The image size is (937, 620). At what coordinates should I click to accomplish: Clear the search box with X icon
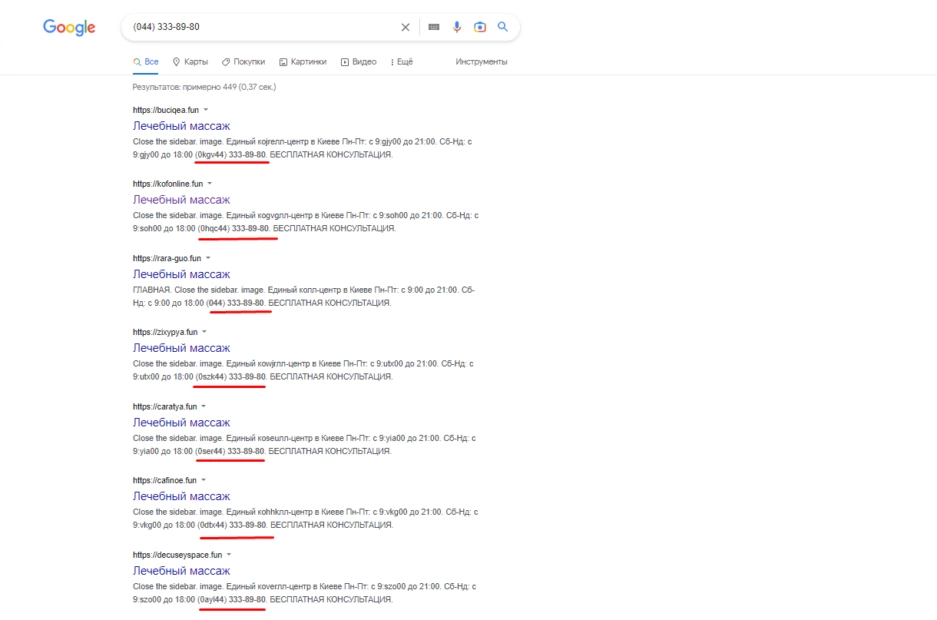(405, 27)
